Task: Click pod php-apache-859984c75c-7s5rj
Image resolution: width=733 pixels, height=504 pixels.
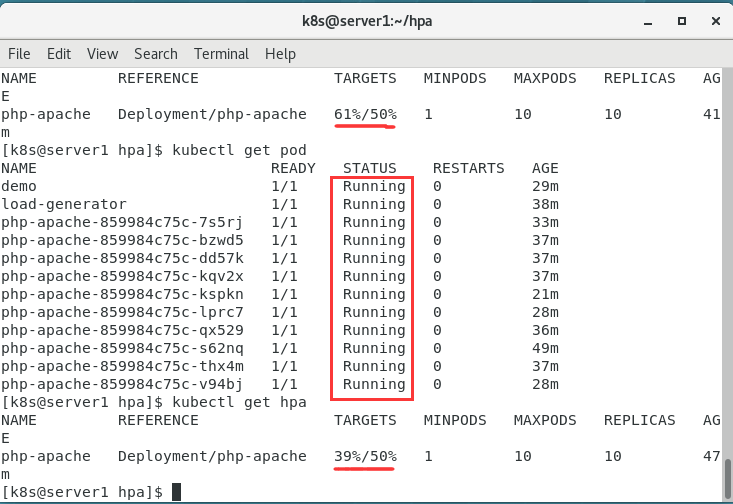Action: tap(122, 223)
